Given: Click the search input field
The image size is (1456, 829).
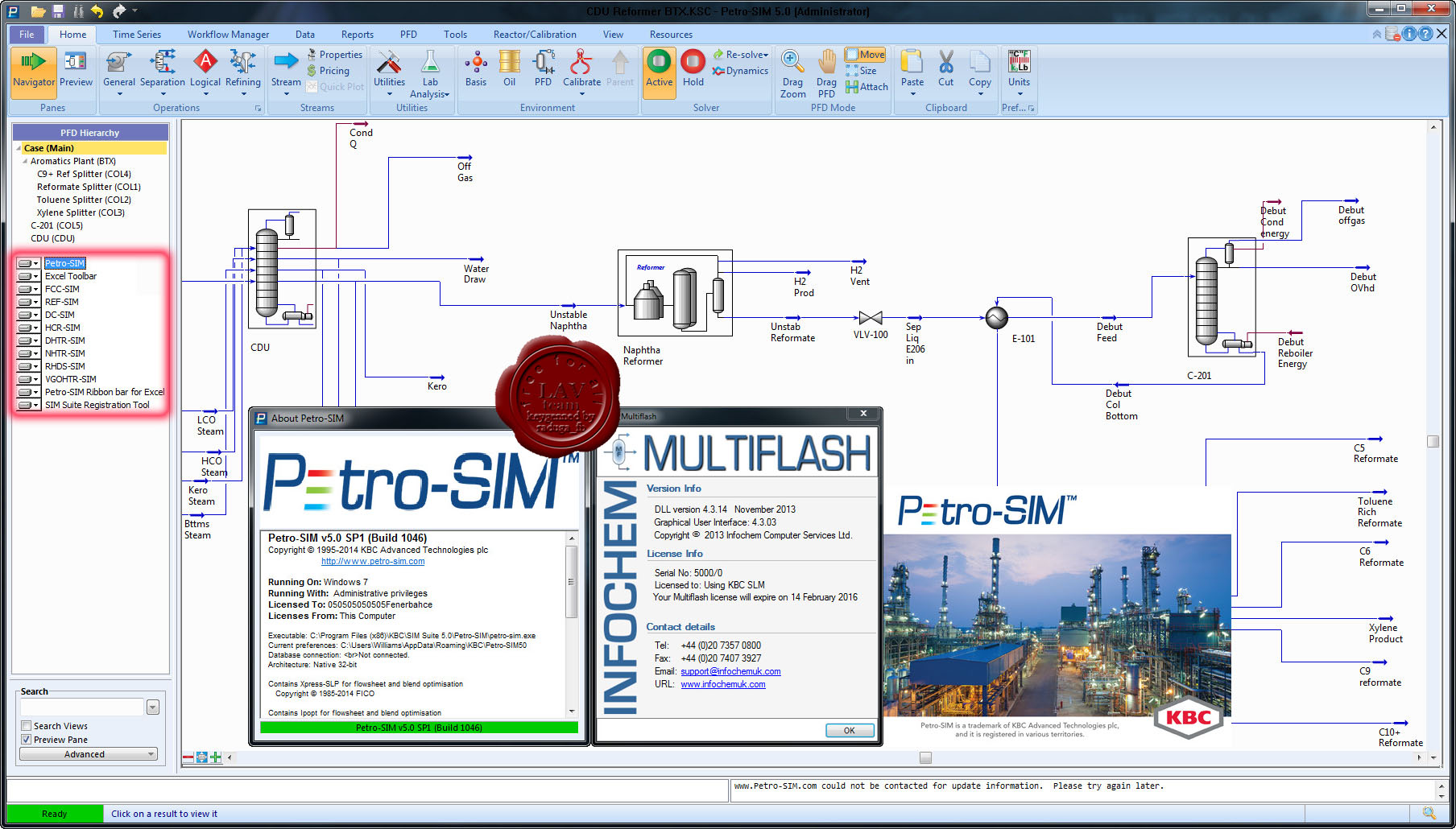Looking at the screenshot, I should 82,707.
